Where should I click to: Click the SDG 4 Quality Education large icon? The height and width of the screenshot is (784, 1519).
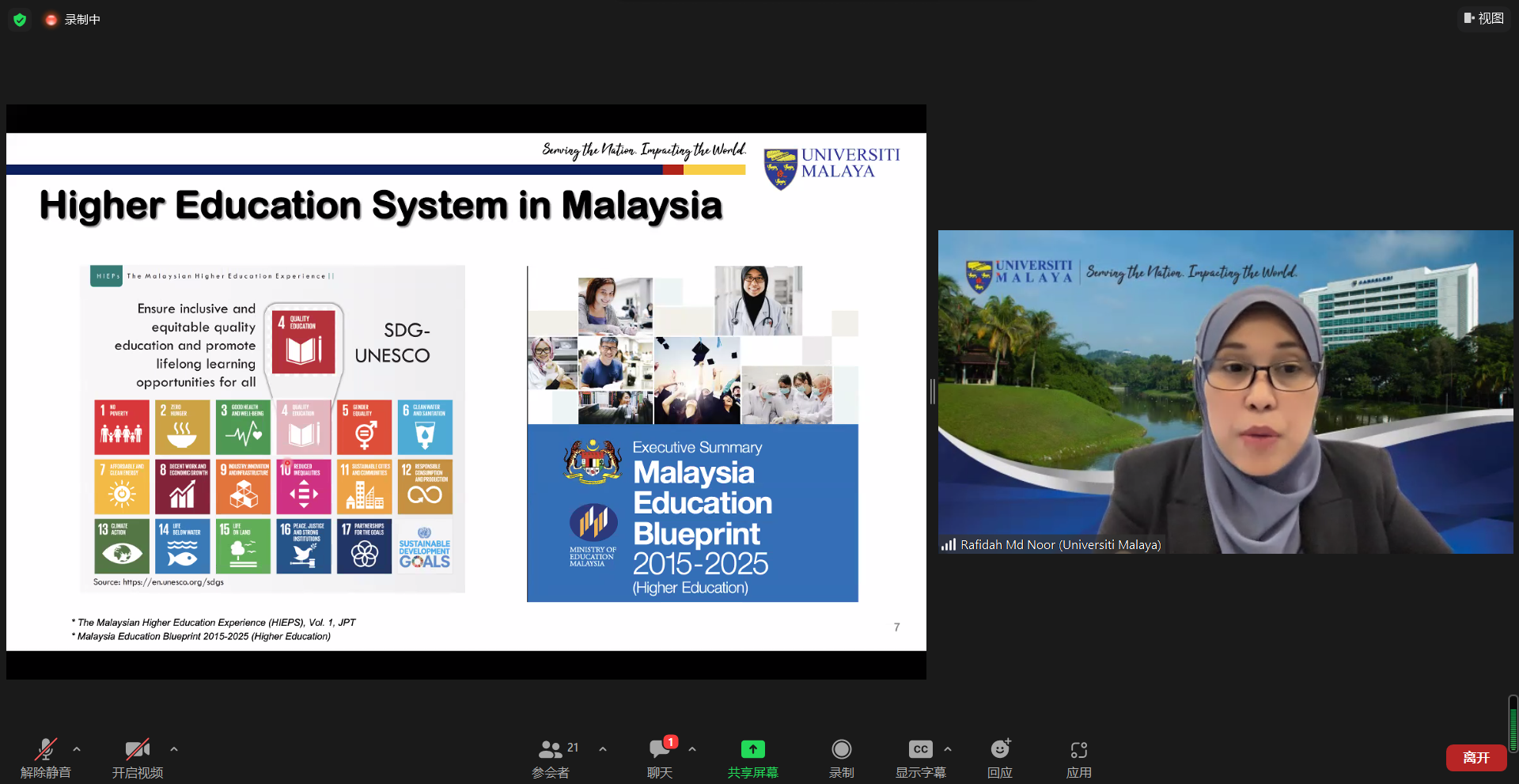(x=304, y=342)
